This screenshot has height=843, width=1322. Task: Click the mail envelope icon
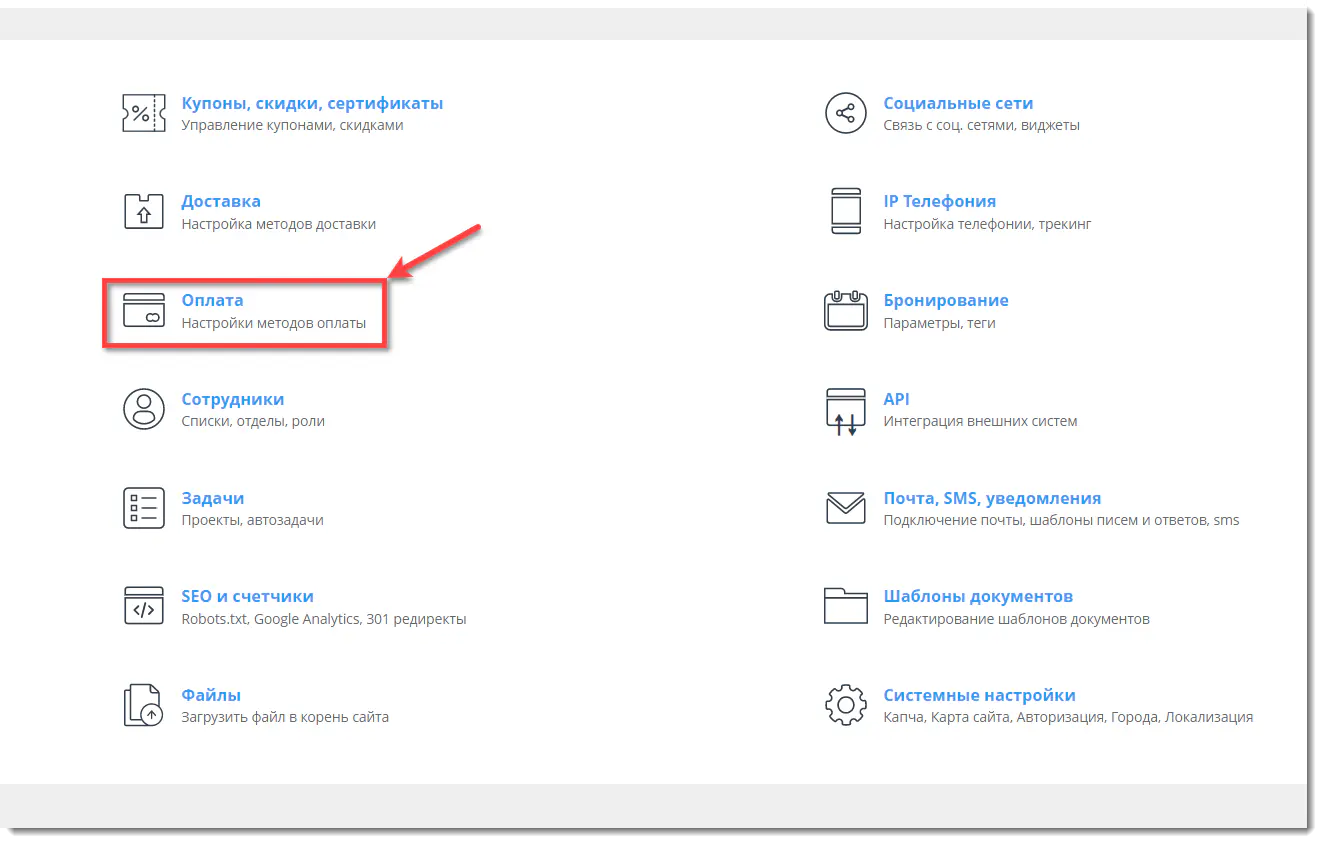tap(845, 508)
